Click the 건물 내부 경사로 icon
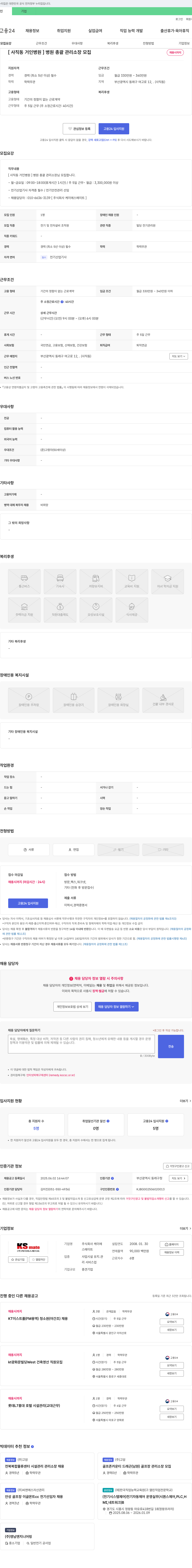This screenshot has height=1568, width=192. [163, 700]
